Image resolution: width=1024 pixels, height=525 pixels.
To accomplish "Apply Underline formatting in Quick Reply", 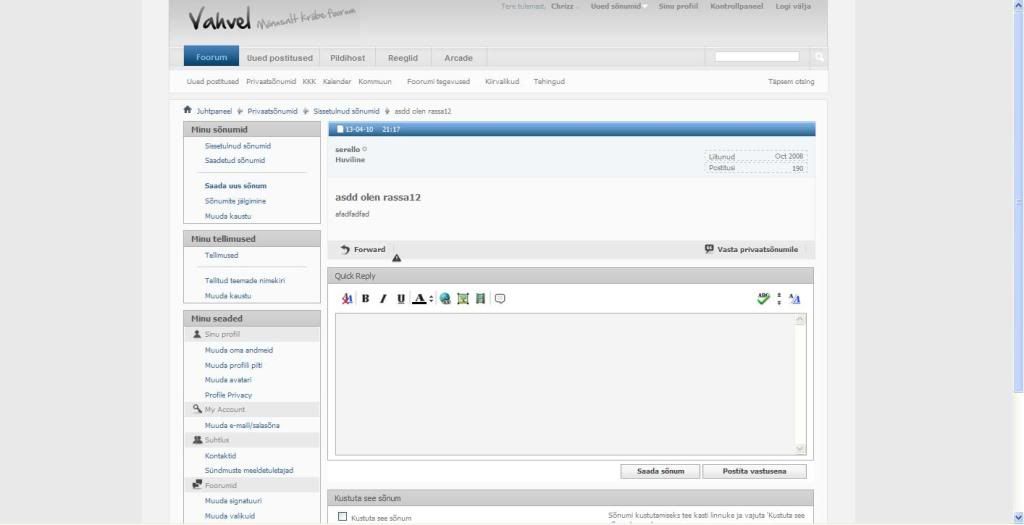I will click(x=401, y=299).
